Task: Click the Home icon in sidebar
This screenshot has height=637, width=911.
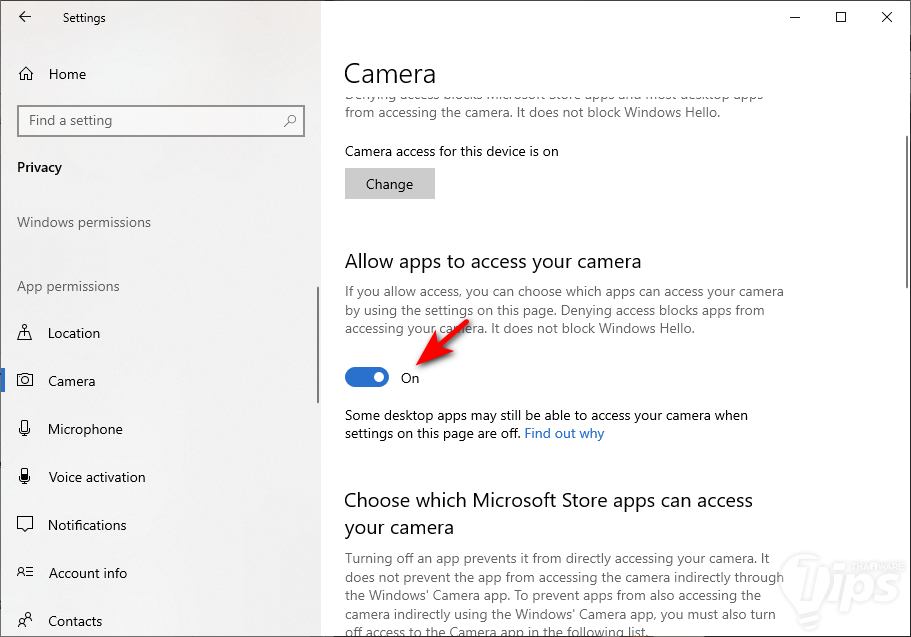Action: (x=26, y=74)
